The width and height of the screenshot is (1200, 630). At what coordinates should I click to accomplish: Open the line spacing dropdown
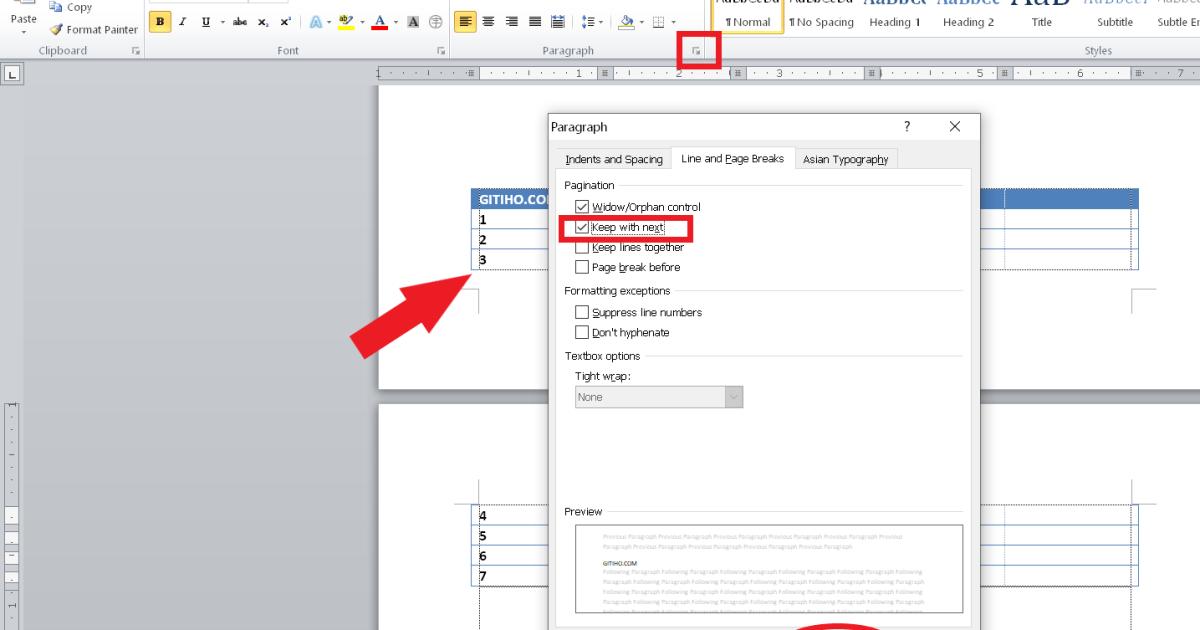click(589, 22)
